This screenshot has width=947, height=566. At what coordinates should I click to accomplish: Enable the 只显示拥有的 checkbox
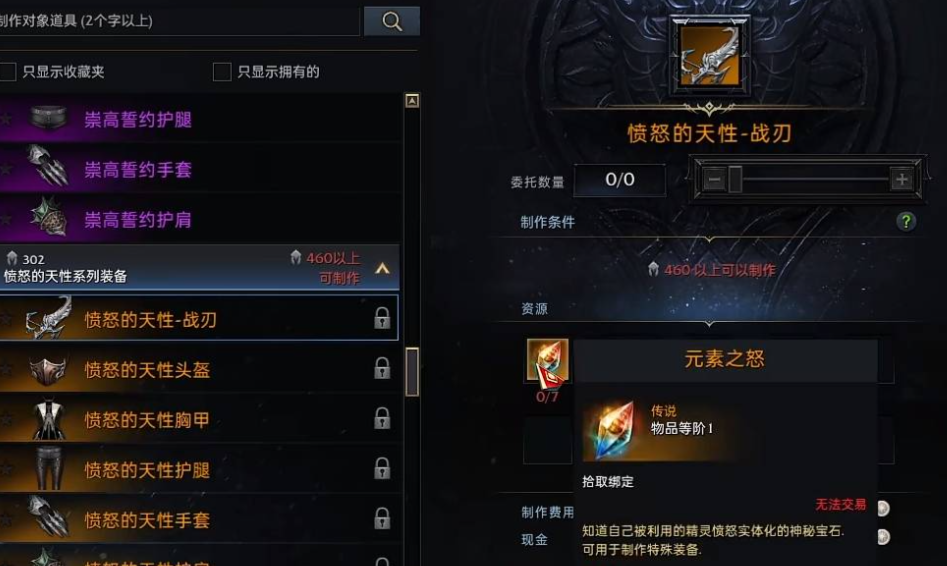222,72
